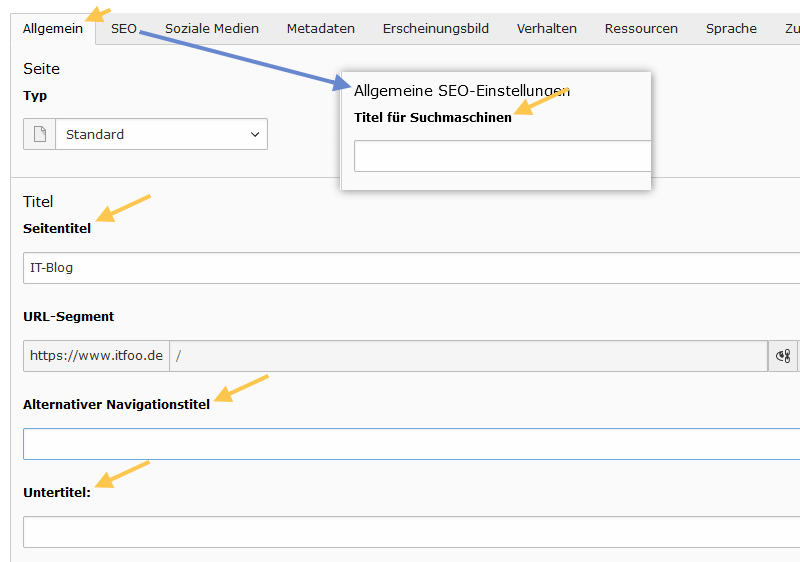800x562 pixels.
Task: Click the Untertitel input field
Action: pos(411,532)
